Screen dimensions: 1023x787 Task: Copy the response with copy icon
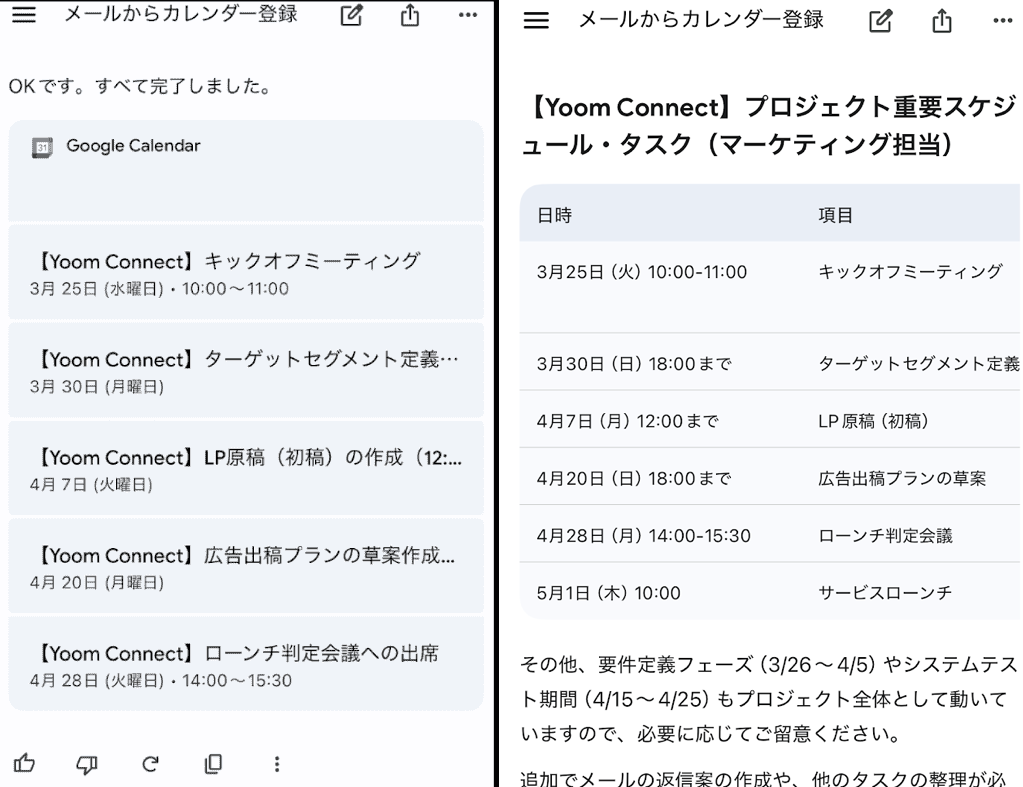(213, 764)
